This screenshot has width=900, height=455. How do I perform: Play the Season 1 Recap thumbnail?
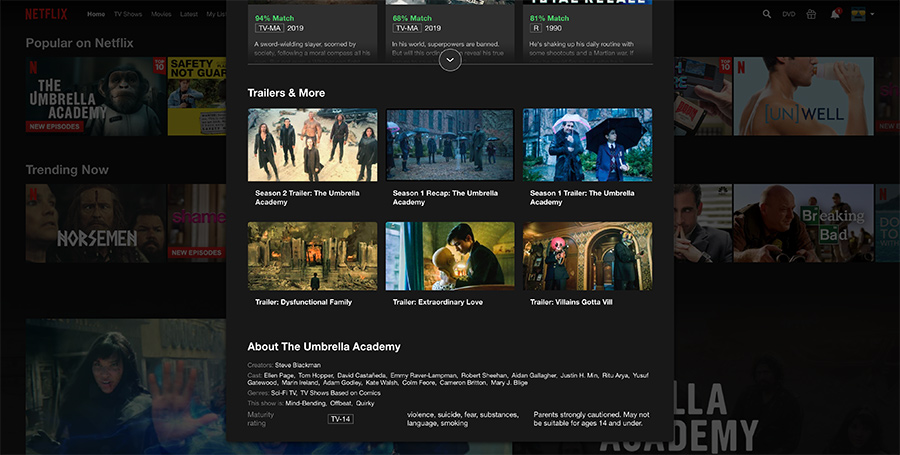450,145
